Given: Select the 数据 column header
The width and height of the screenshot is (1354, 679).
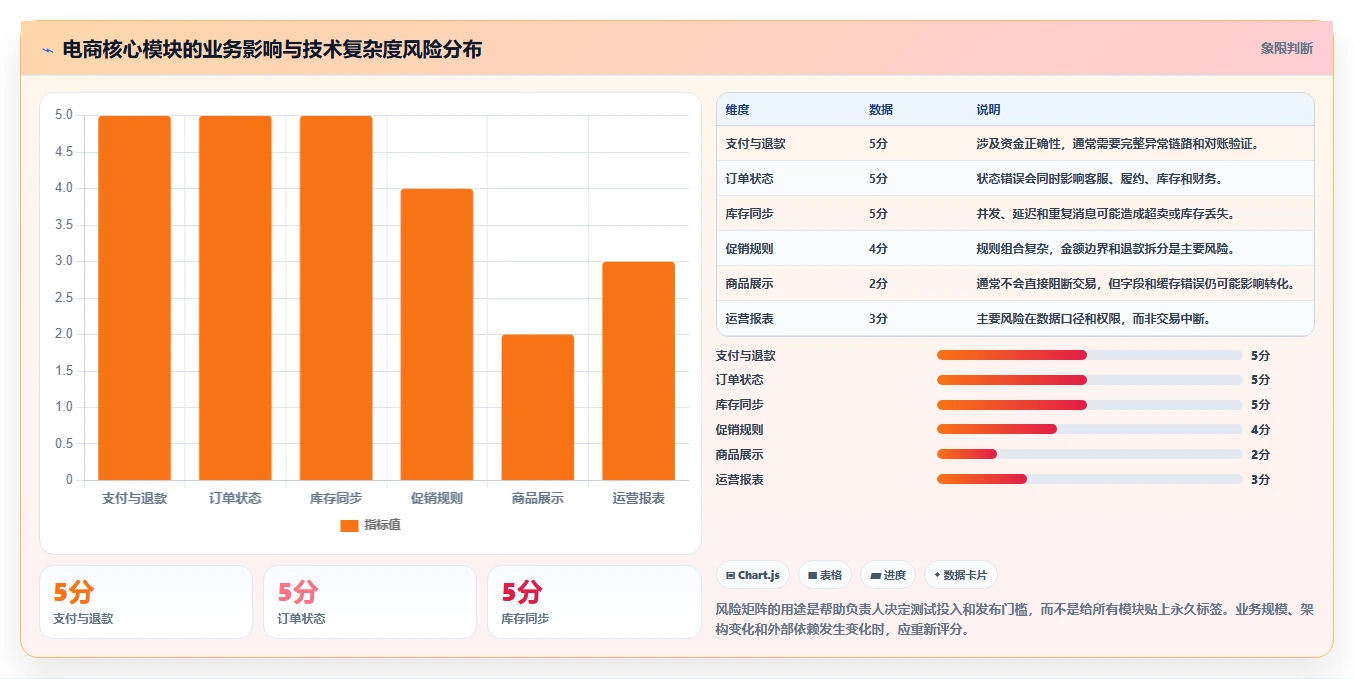Looking at the screenshot, I should 881,110.
